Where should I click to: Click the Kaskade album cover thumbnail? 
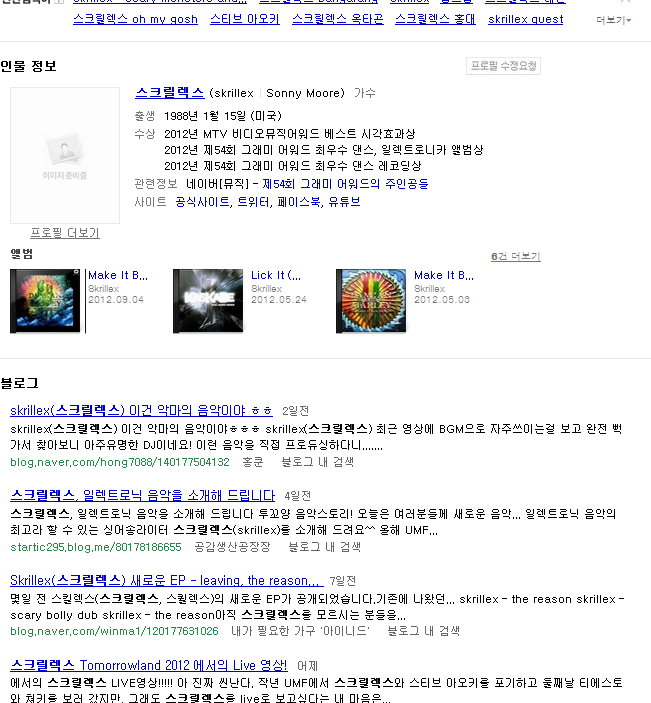[208, 301]
